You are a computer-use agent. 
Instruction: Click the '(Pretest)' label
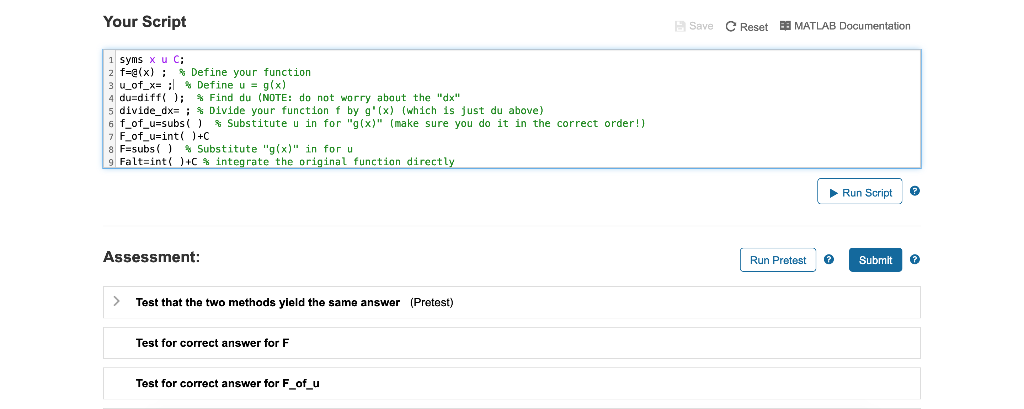point(432,302)
